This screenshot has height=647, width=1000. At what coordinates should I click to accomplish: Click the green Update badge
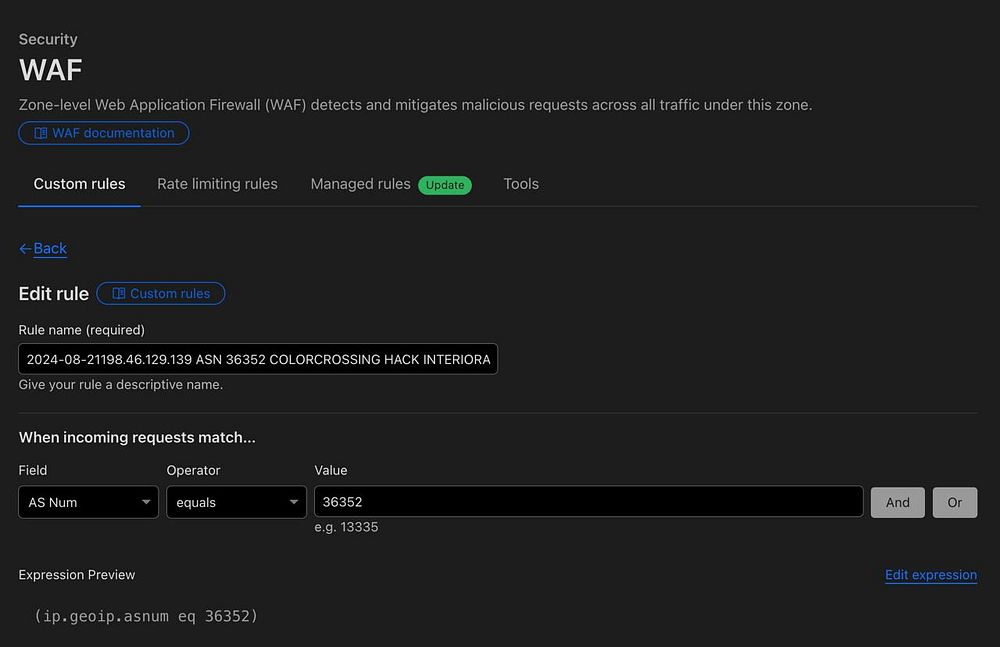click(x=445, y=185)
